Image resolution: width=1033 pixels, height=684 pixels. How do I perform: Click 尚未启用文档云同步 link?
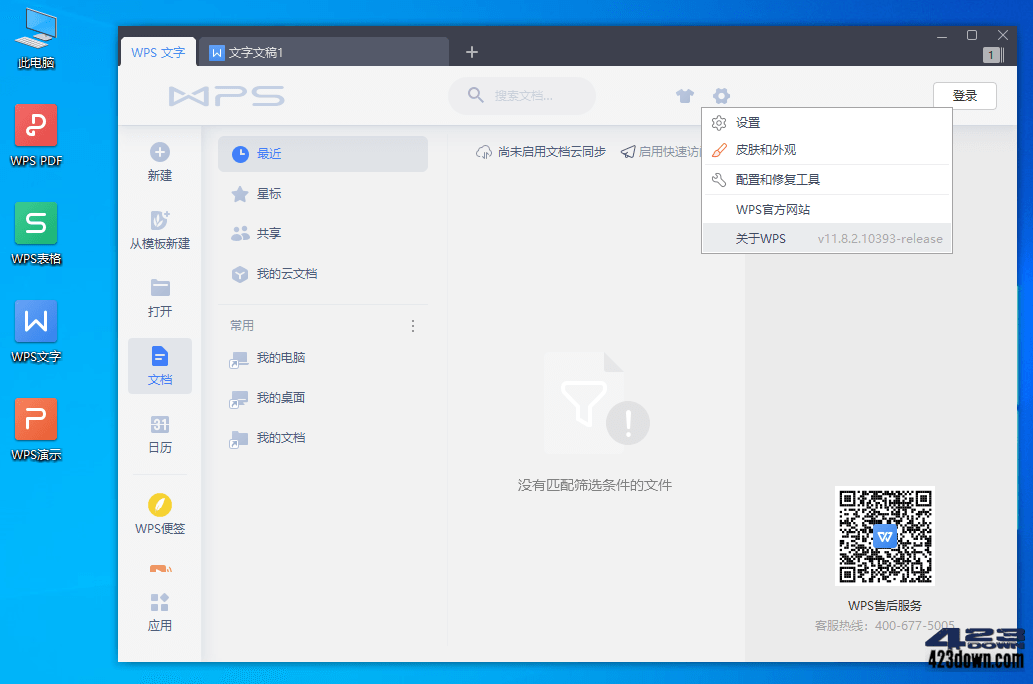[x=541, y=152]
